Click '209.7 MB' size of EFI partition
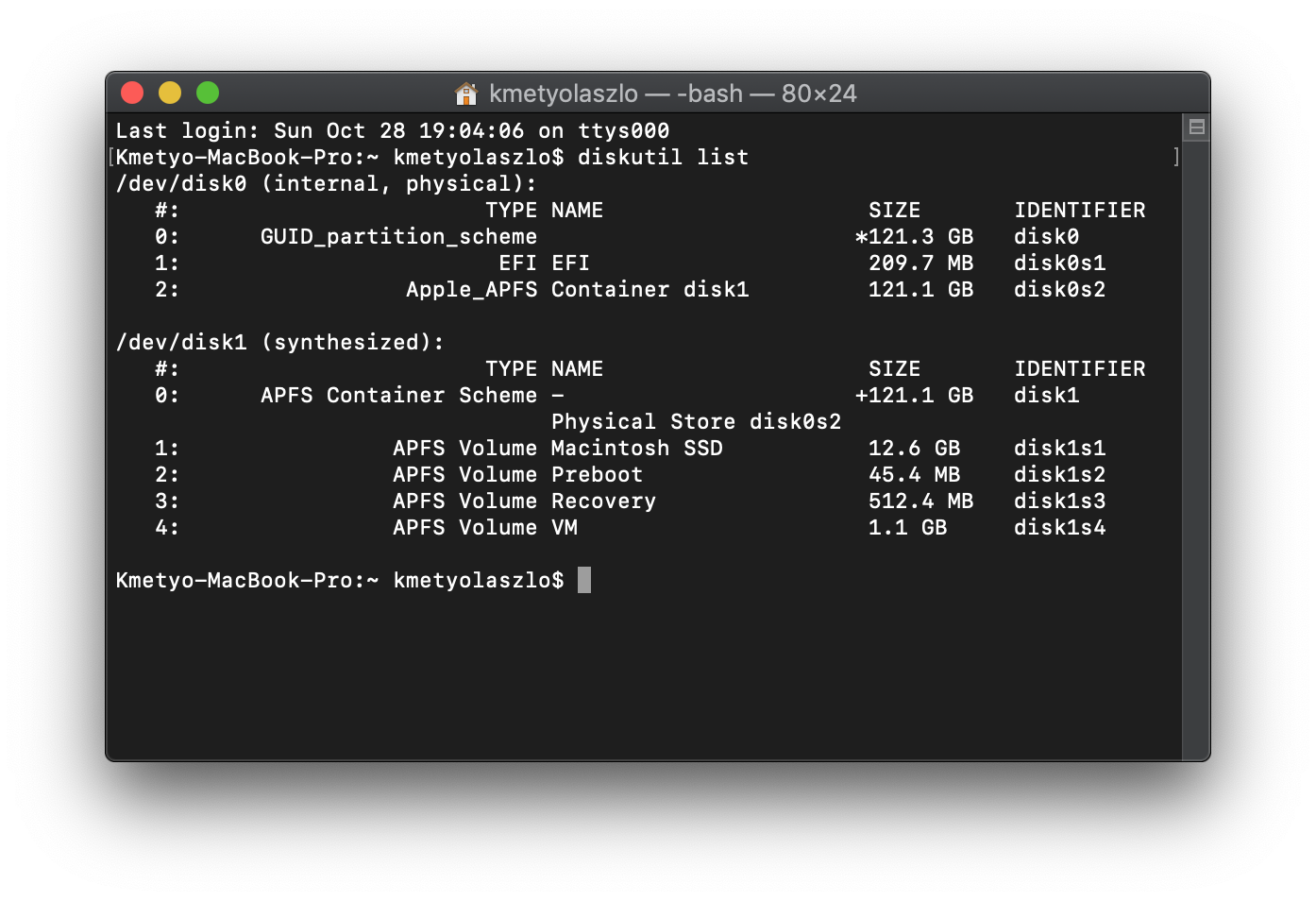The width and height of the screenshot is (1316, 901). point(920,263)
